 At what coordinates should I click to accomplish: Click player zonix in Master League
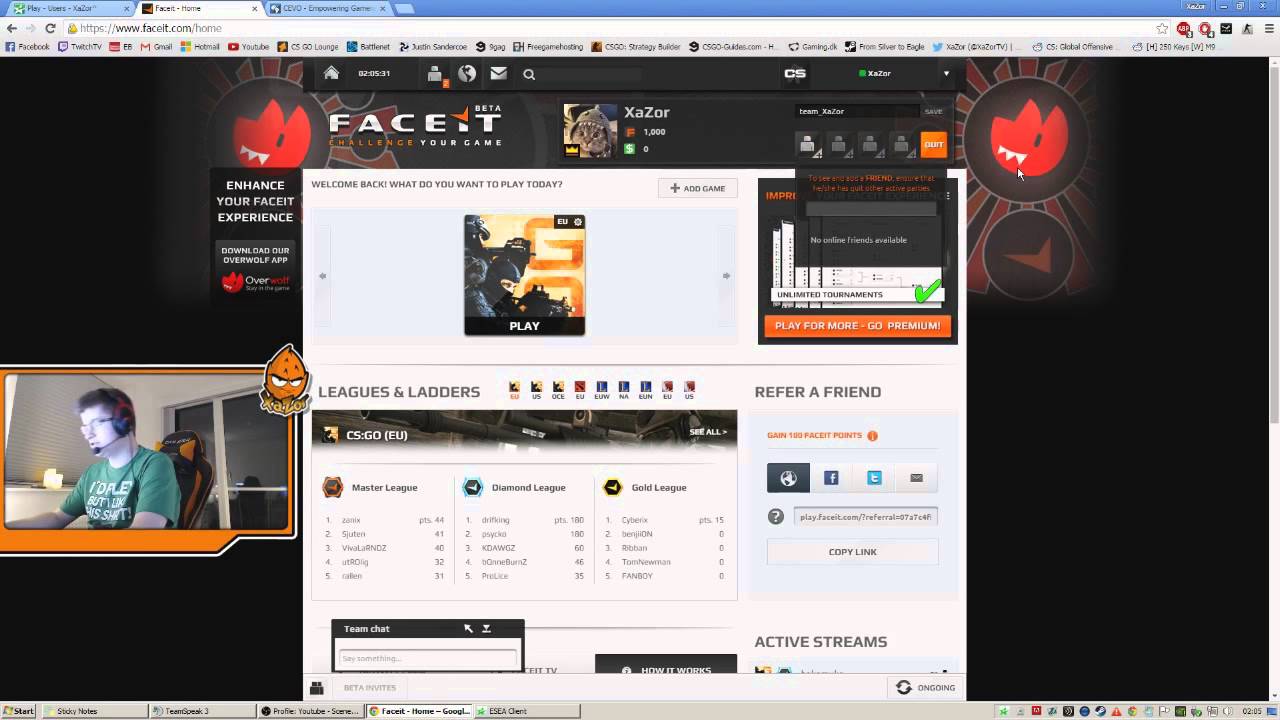click(351, 520)
